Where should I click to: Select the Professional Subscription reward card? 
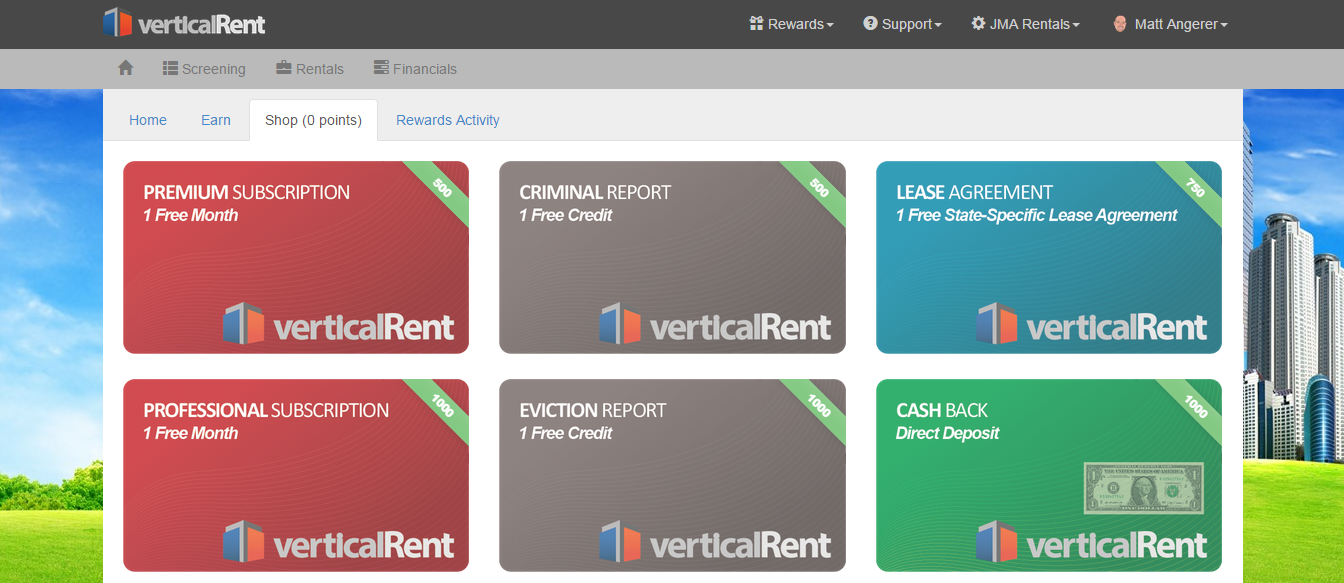pyautogui.click(x=296, y=475)
